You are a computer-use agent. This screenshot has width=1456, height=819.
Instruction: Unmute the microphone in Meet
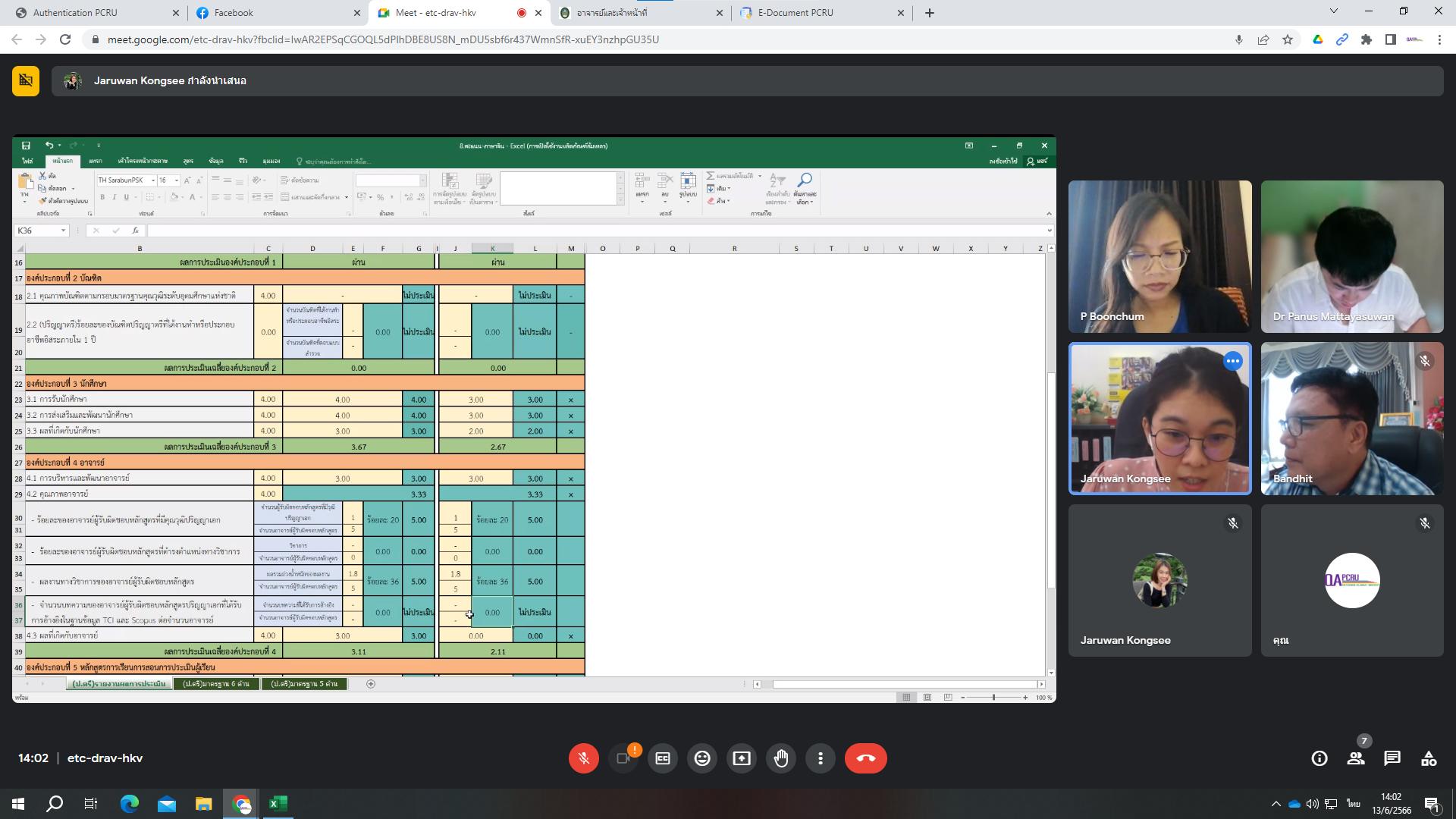coord(583,758)
